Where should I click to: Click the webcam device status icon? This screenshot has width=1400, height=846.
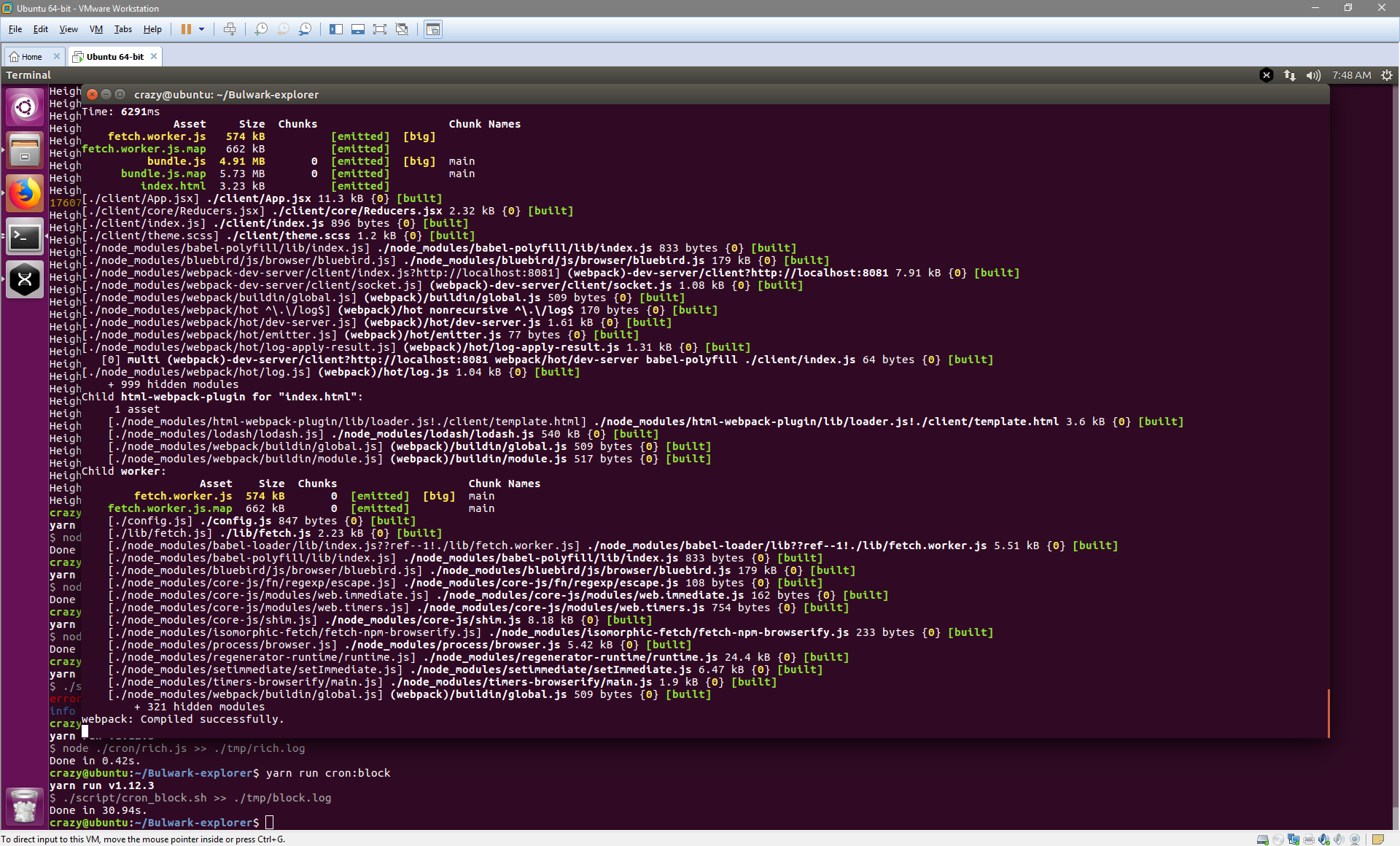point(1354,839)
